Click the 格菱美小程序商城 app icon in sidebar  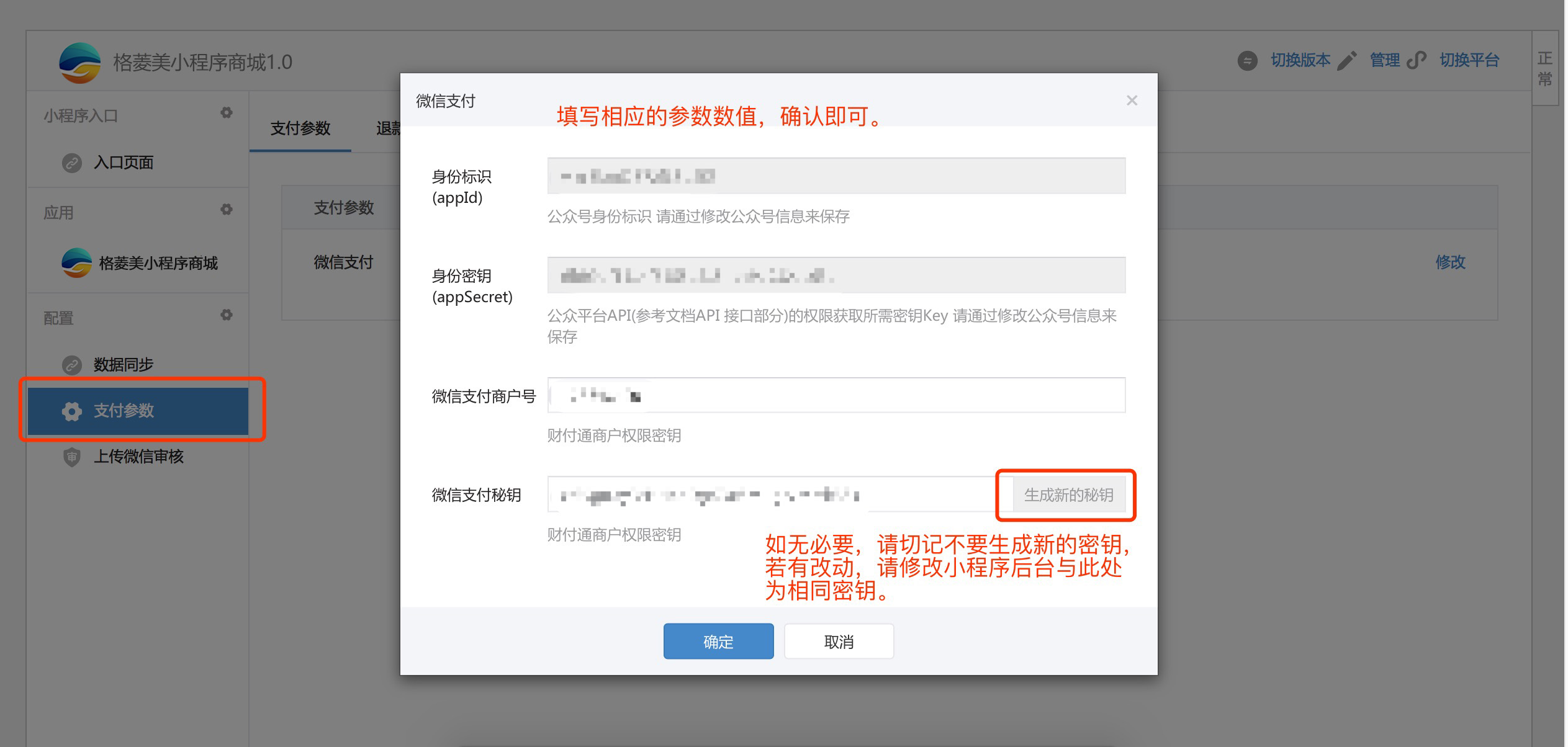[x=77, y=263]
